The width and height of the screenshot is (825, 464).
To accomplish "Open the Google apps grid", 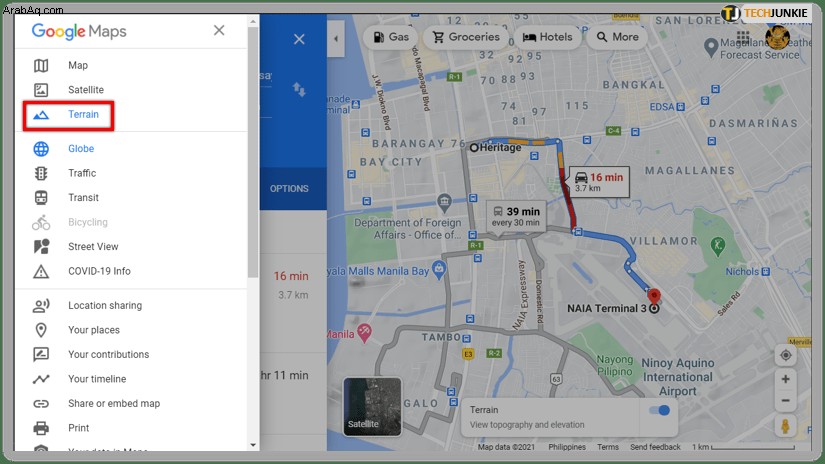I will [743, 37].
